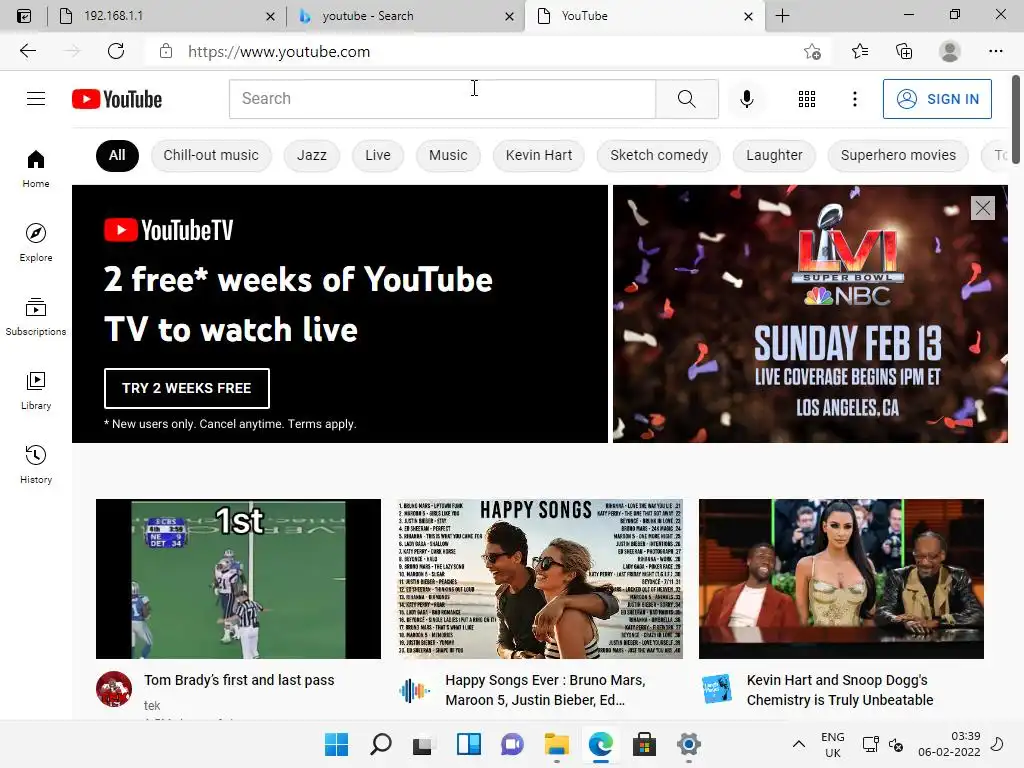Switch to youtube - Search tab

tap(404, 16)
